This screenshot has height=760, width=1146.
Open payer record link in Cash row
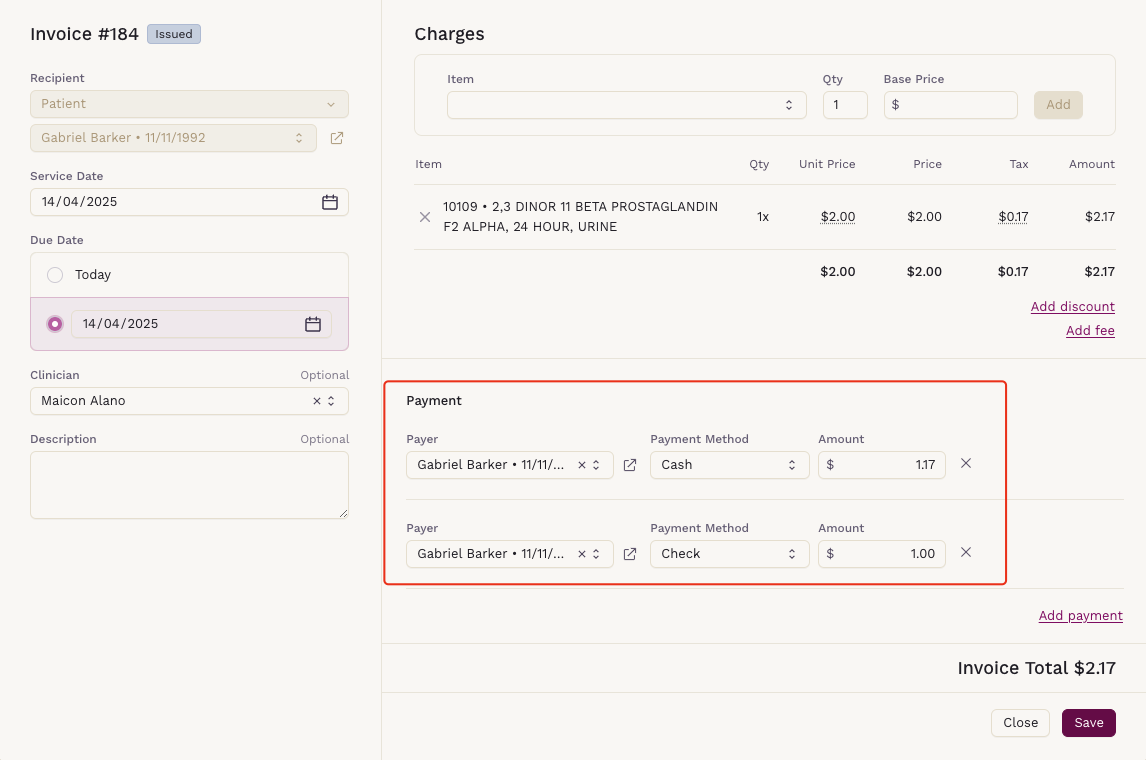[x=630, y=466]
